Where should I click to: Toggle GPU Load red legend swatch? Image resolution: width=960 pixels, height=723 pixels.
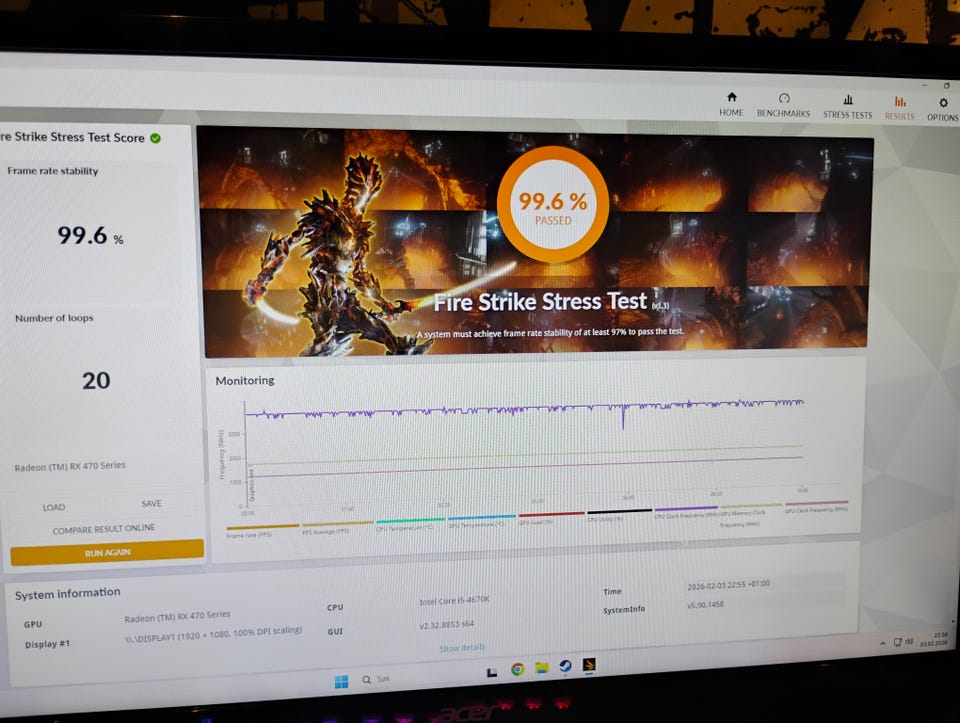pyautogui.click(x=552, y=515)
